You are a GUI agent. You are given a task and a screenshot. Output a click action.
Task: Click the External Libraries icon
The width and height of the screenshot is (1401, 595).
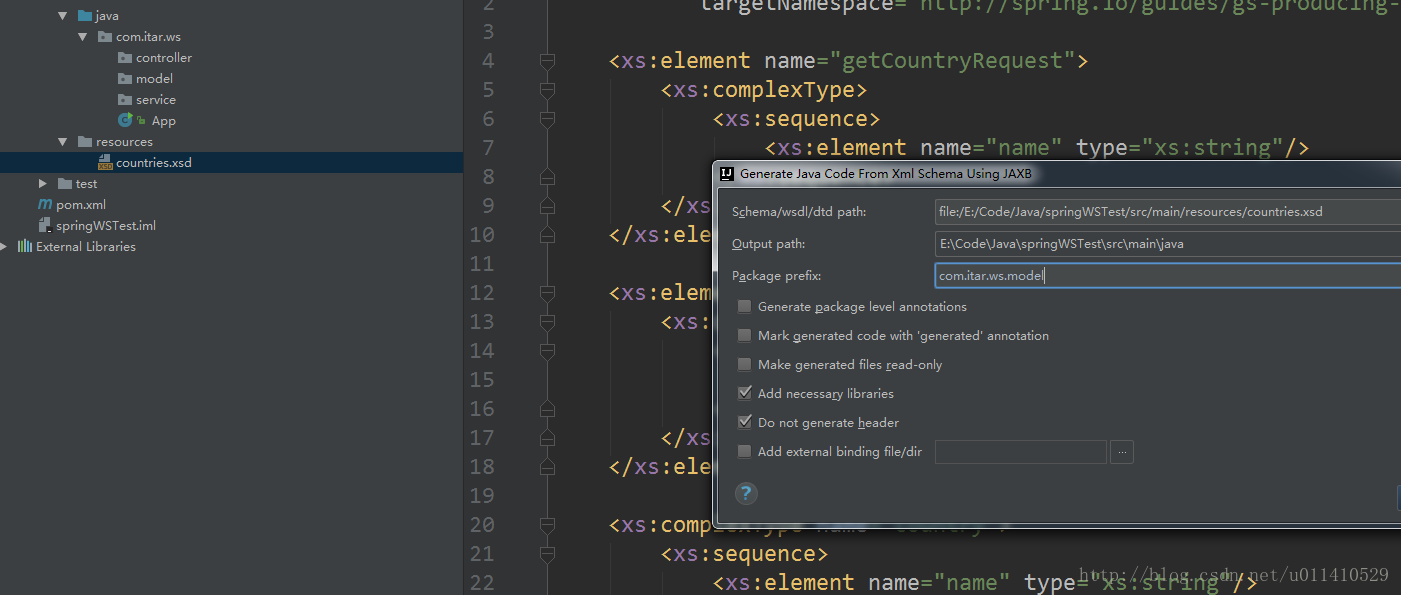click(25, 247)
